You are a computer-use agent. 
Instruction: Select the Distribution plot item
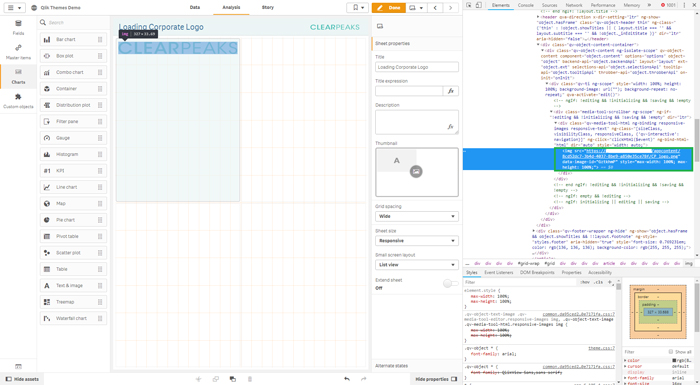pyautogui.click(x=73, y=105)
